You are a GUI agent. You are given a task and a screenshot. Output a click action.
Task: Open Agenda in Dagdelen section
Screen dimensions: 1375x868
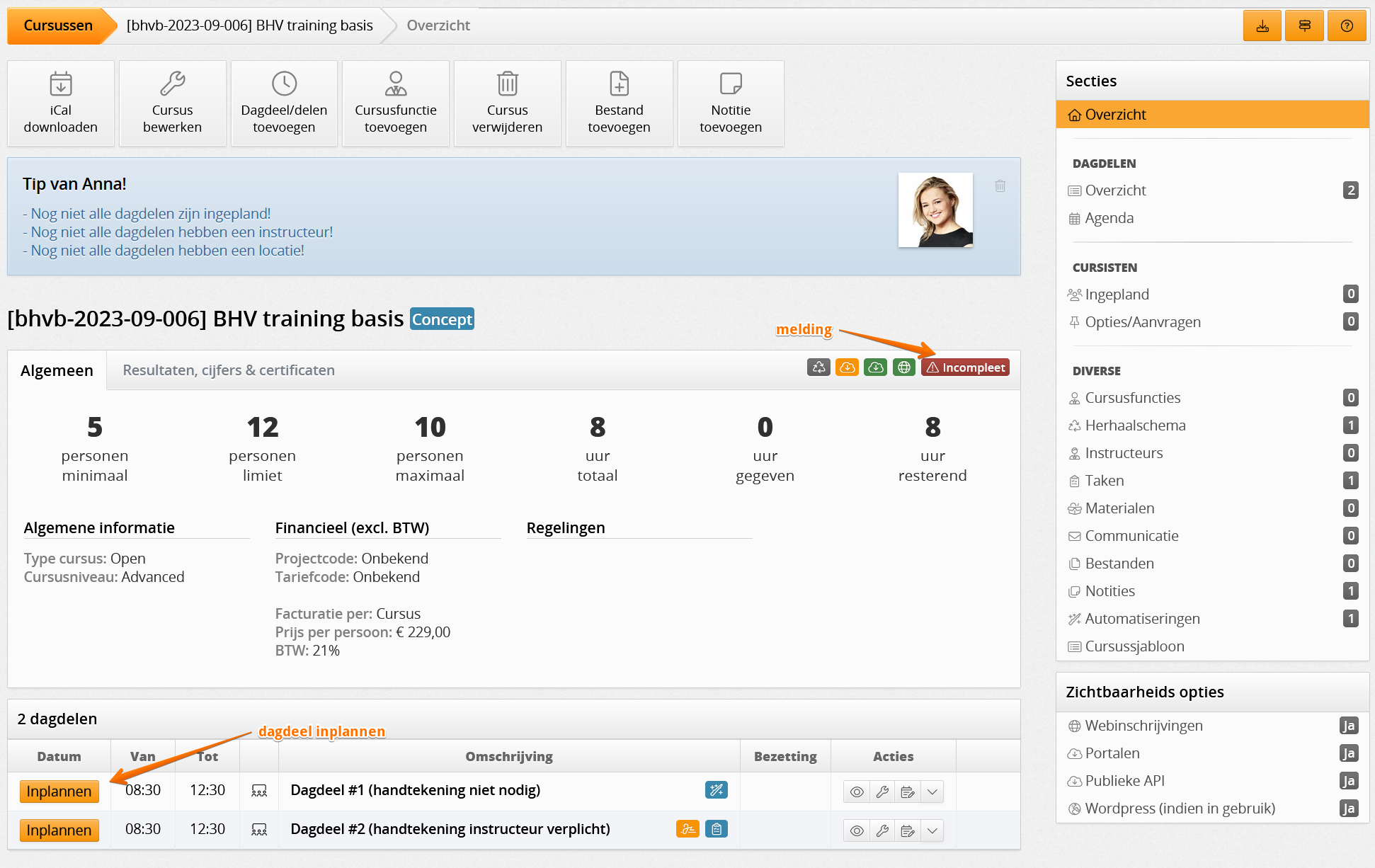click(x=1109, y=218)
